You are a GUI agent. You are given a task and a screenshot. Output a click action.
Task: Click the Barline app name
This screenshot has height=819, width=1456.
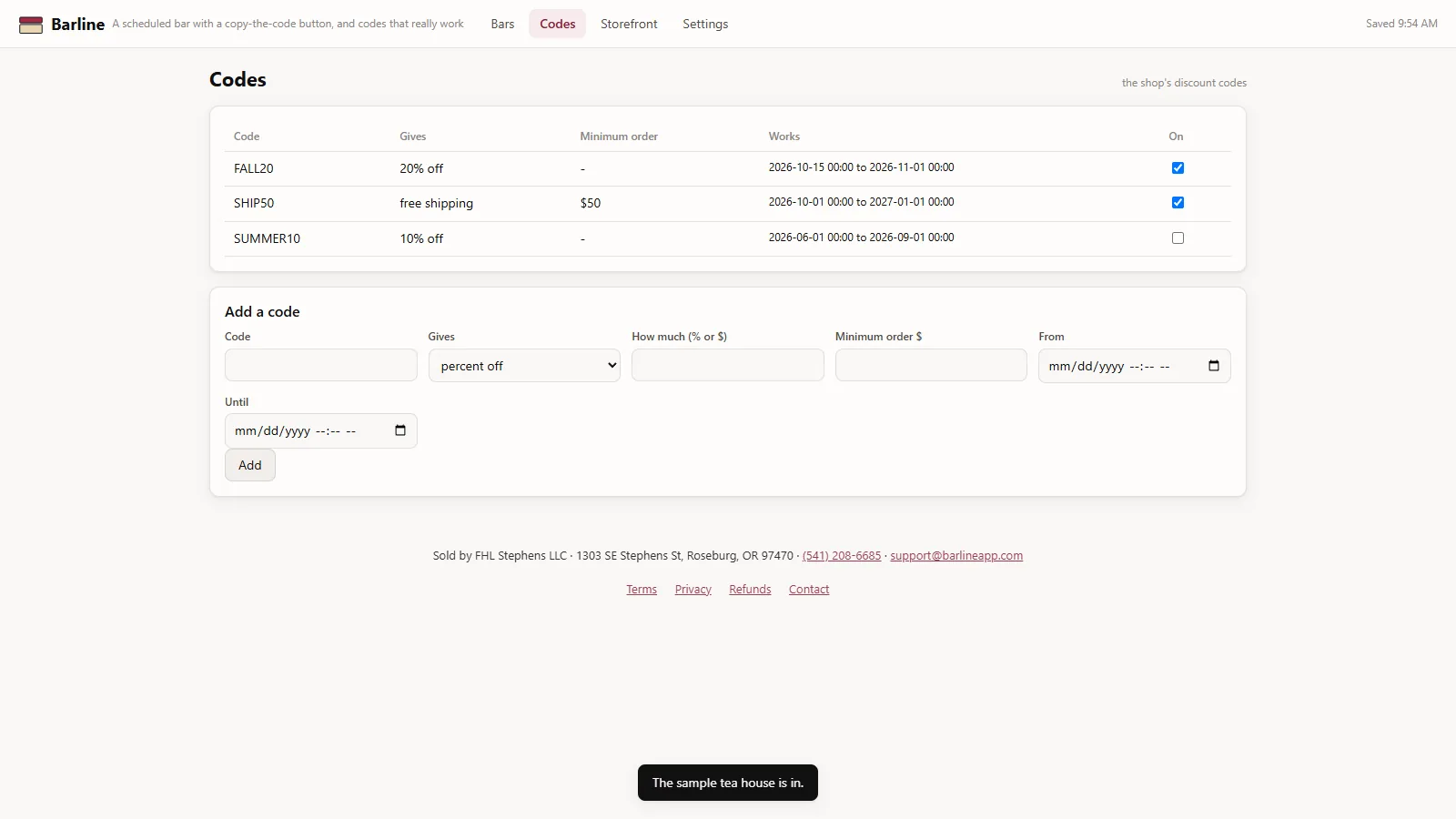click(x=78, y=25)
